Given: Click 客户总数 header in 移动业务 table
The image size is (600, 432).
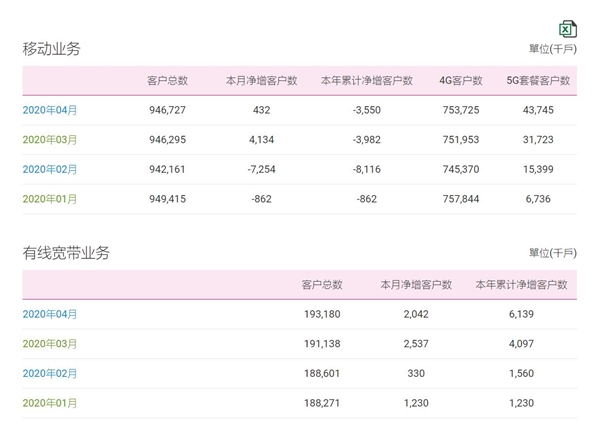Looking at the screenshot, I should pyautogui.click(x=167, y=81).
